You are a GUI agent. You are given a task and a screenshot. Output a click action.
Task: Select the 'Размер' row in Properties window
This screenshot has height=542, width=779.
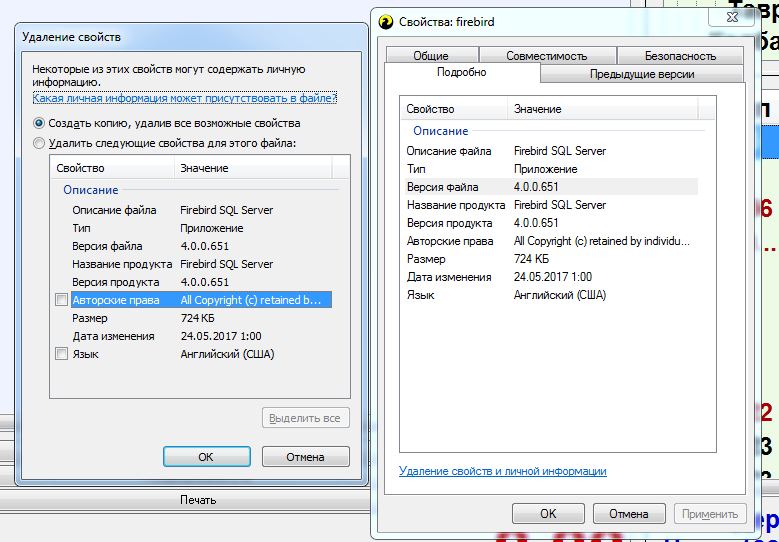click(x=551, y=259)
